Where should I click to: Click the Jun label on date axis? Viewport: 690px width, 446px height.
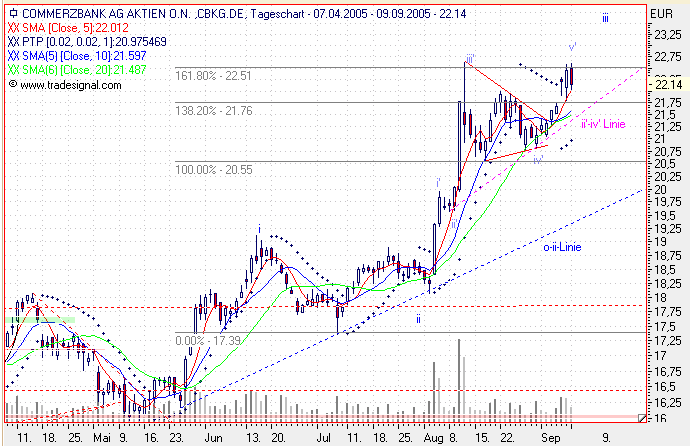pyautogui.click(x=213, y=438)
